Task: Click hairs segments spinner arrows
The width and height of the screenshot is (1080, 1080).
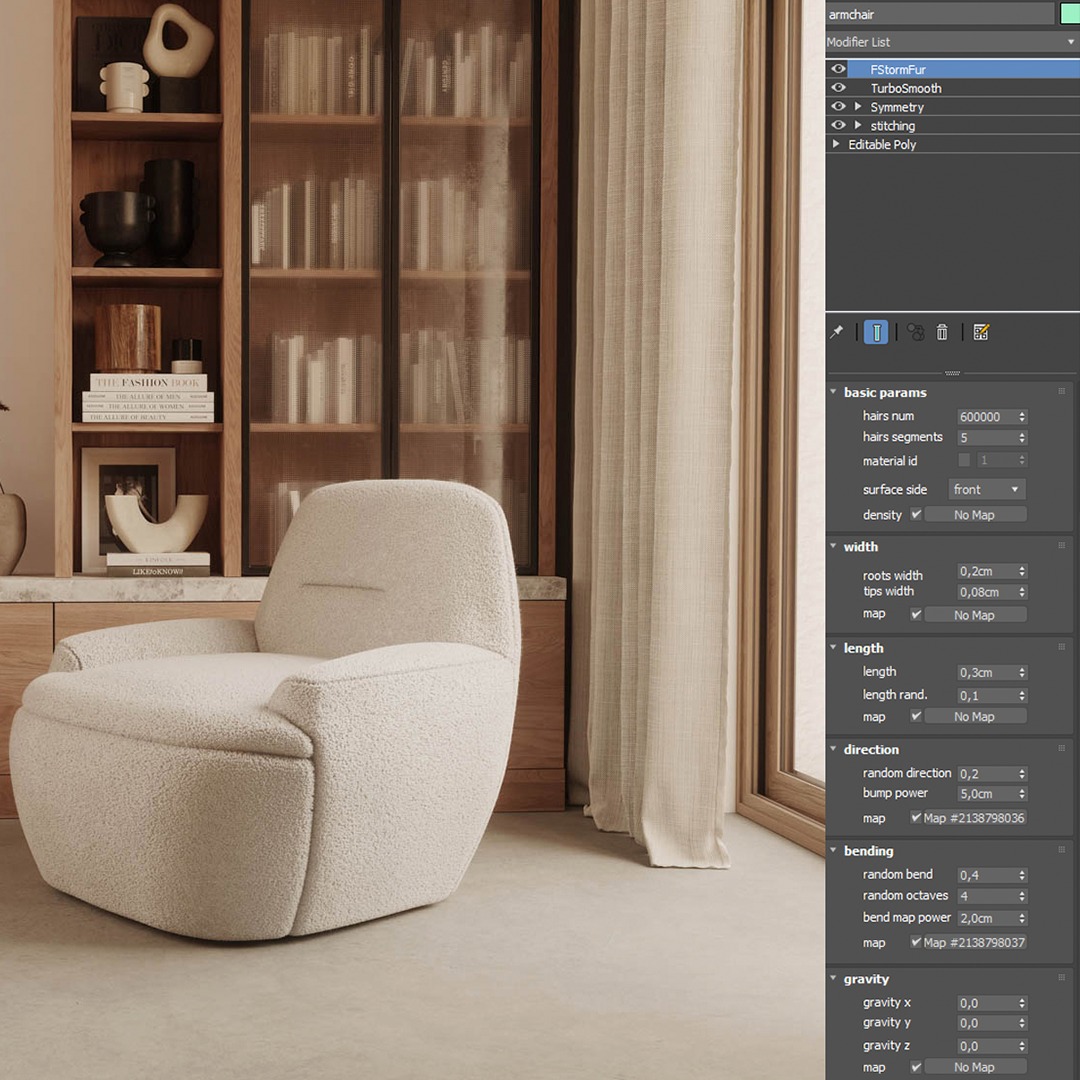Action: [x=1022, y=437]
